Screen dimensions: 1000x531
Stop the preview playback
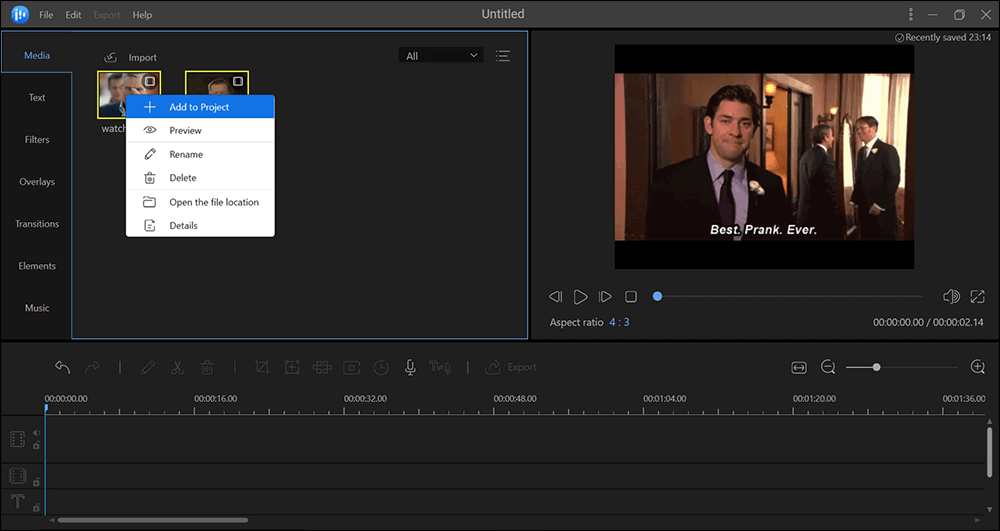click(631, 297)
